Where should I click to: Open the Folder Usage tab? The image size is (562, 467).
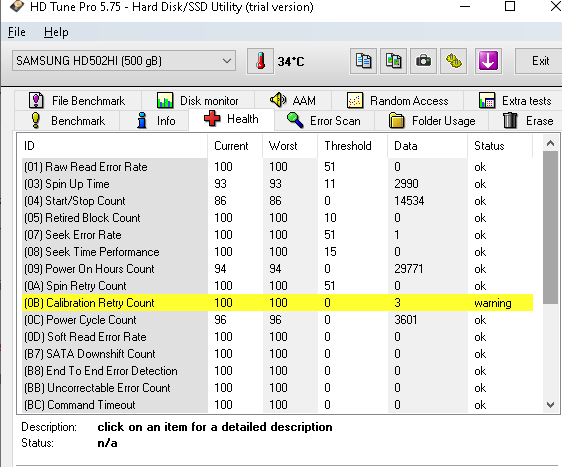[x=432, y=121]
